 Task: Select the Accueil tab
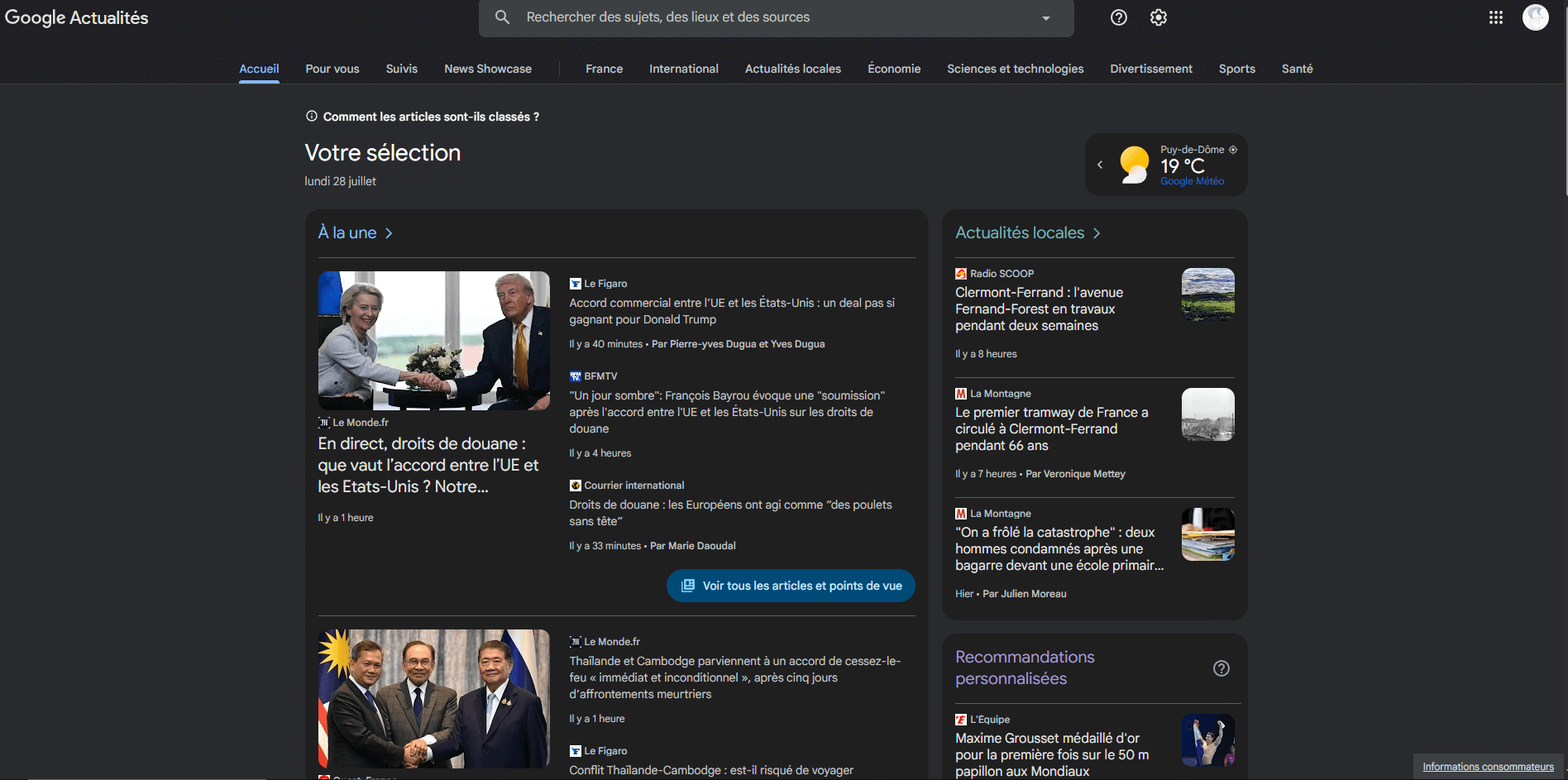(x=259, y=69)
